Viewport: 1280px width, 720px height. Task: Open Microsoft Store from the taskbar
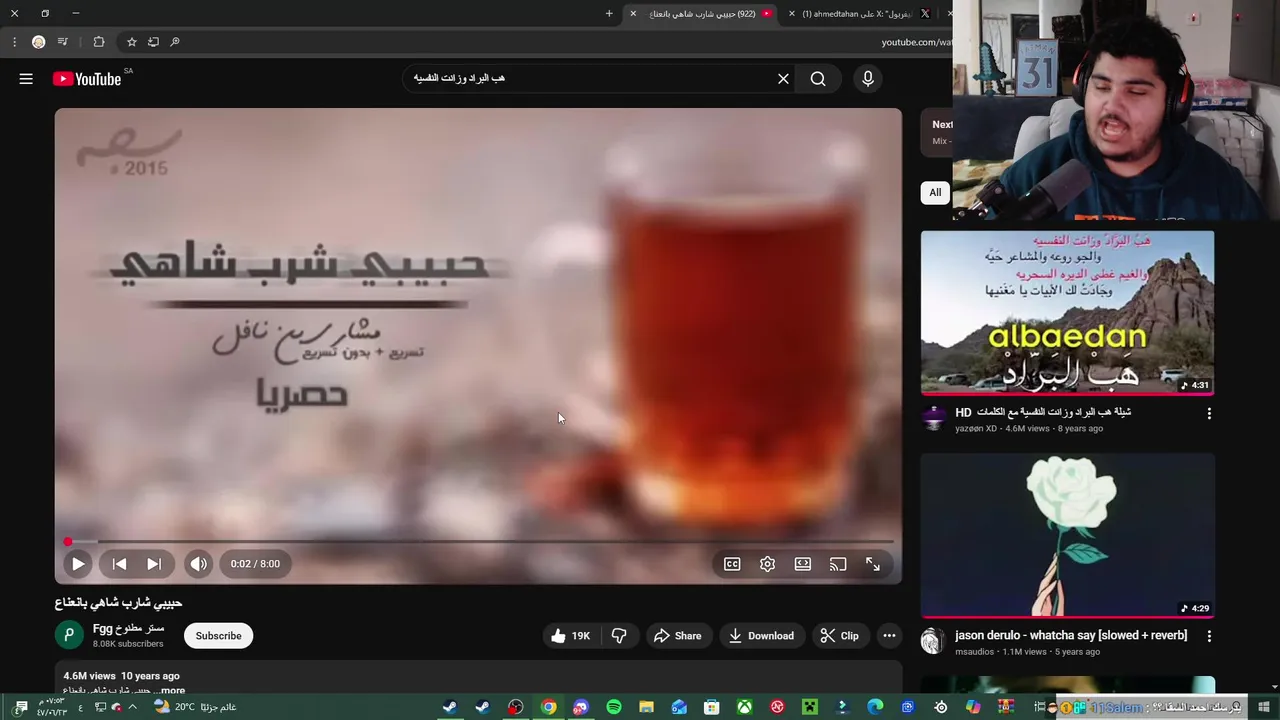pyautogui.click(x=711, y=707)
